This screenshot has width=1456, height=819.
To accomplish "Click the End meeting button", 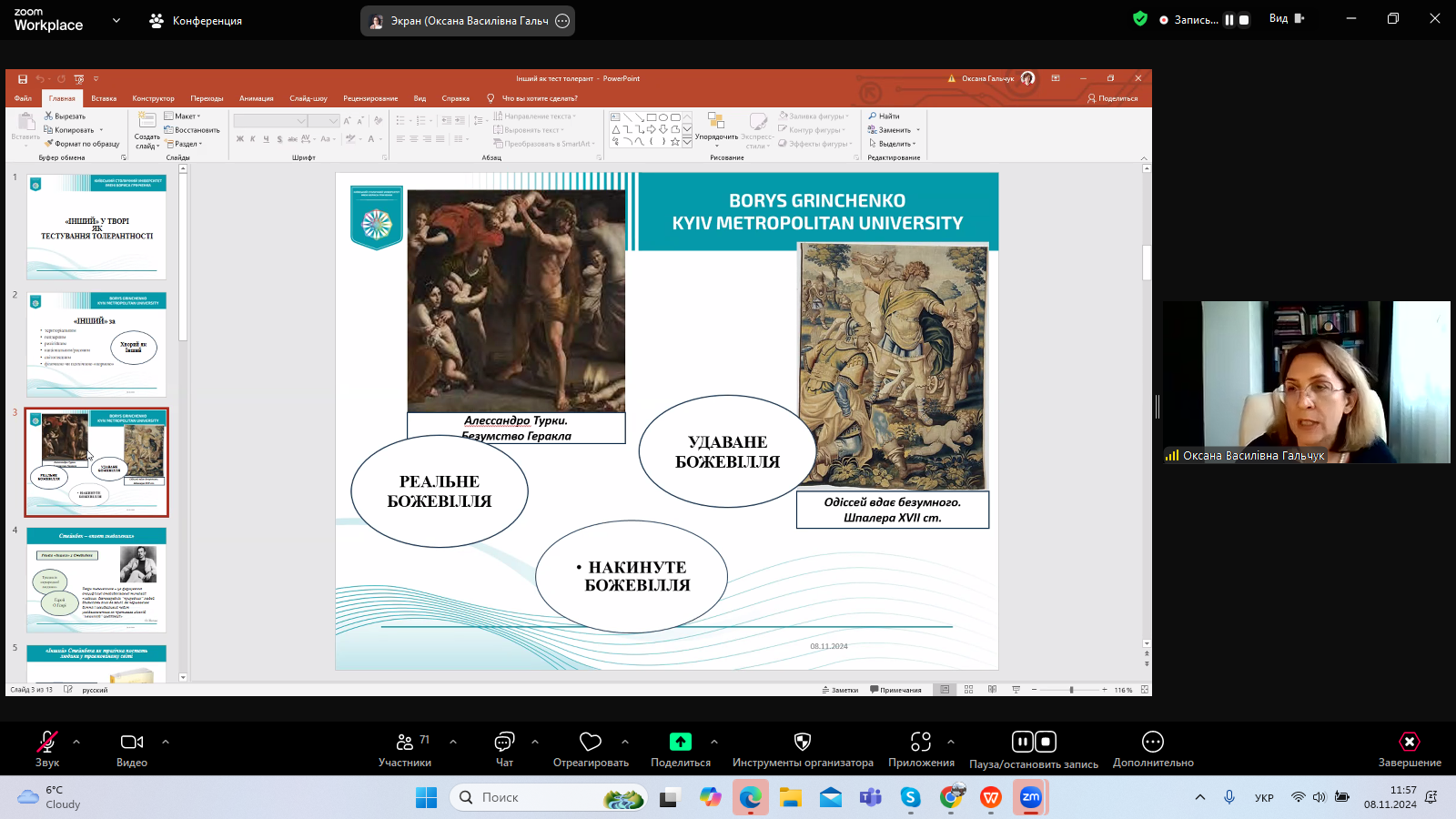I will pyautogui.click(x=1409, y=743).
